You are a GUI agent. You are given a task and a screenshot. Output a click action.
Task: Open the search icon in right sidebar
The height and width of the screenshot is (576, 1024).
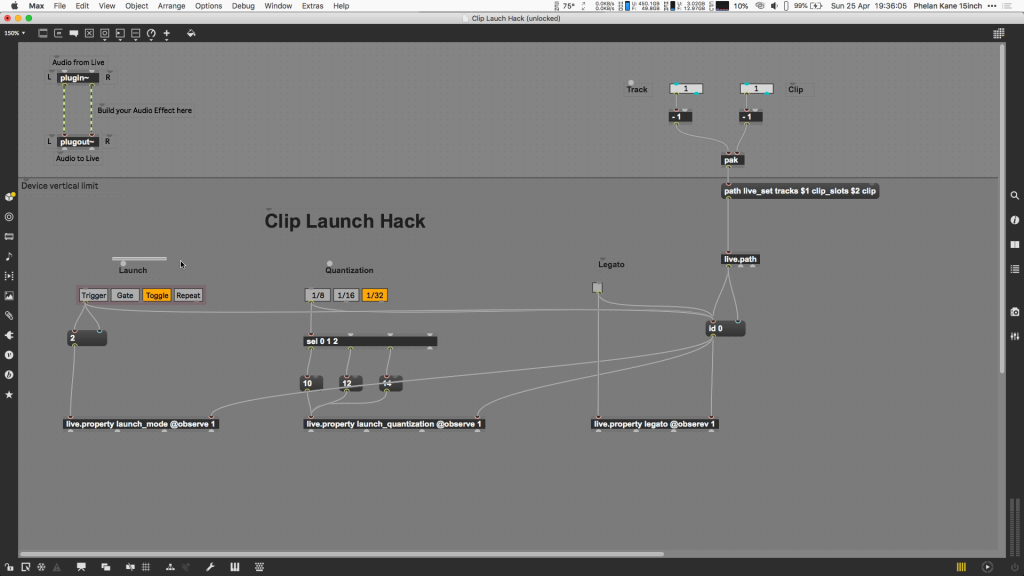coord(1015,196)
